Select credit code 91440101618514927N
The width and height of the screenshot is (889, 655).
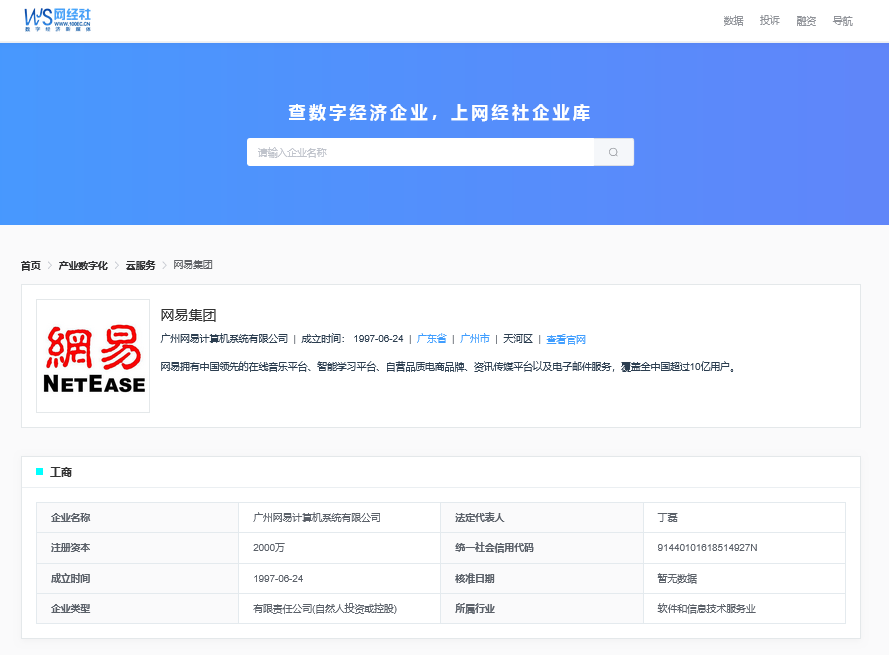coord(707,548)
